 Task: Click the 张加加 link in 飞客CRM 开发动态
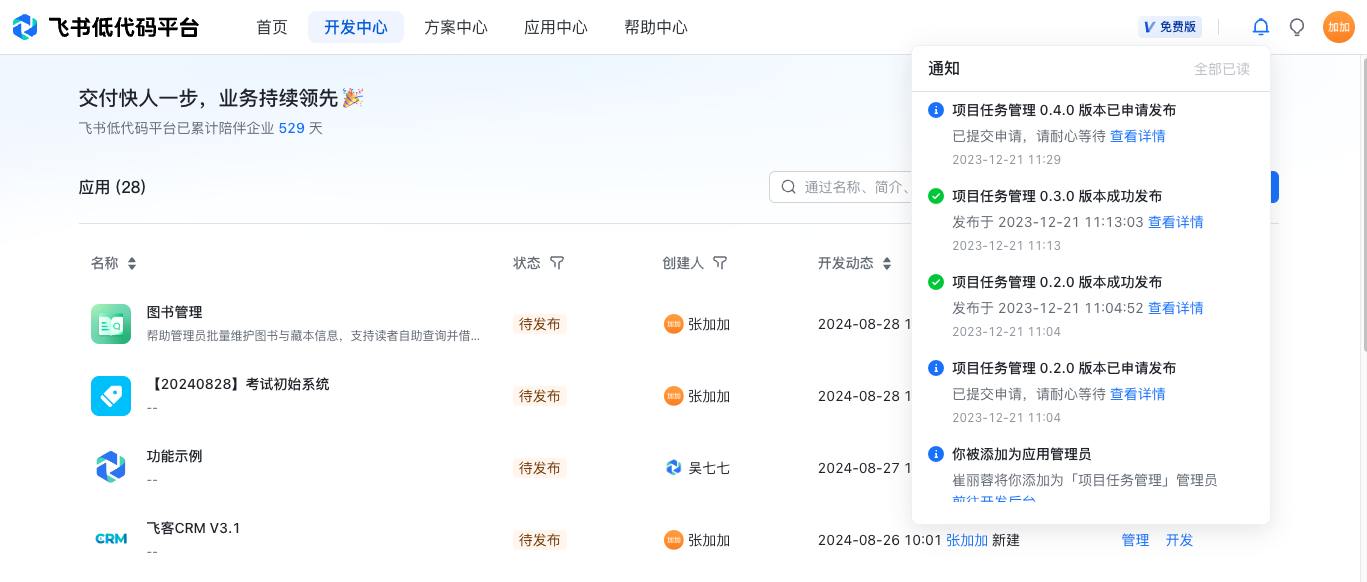967,540
